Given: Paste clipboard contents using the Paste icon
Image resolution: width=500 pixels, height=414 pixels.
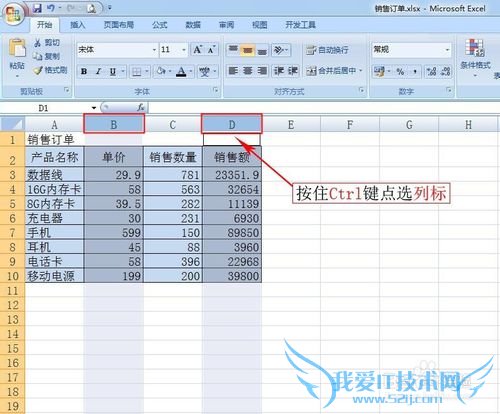Looking at the screenshot, I should pos(17,48).
